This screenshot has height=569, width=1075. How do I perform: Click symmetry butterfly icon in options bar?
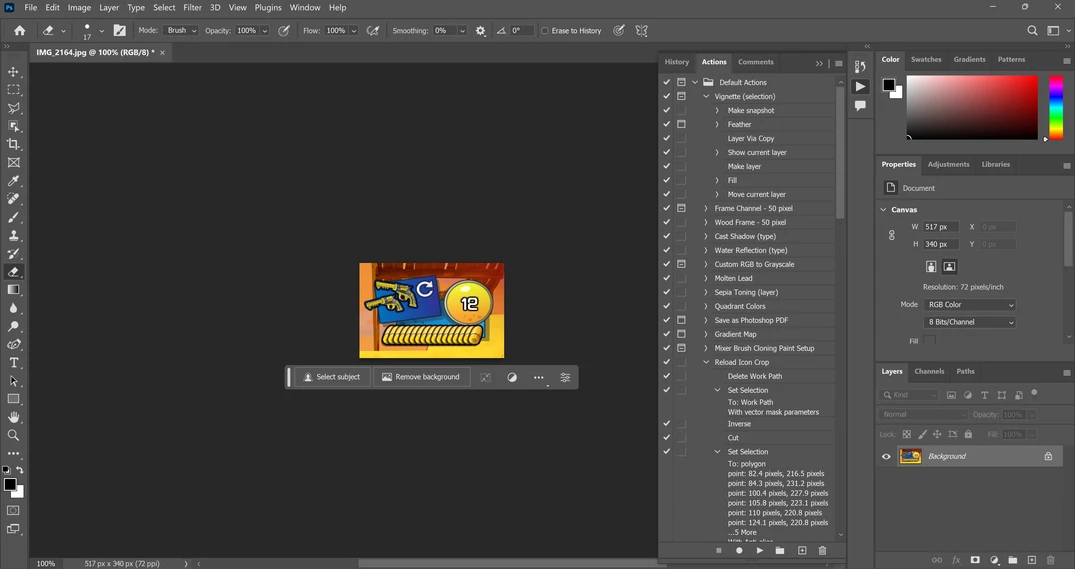pos(642,30)
